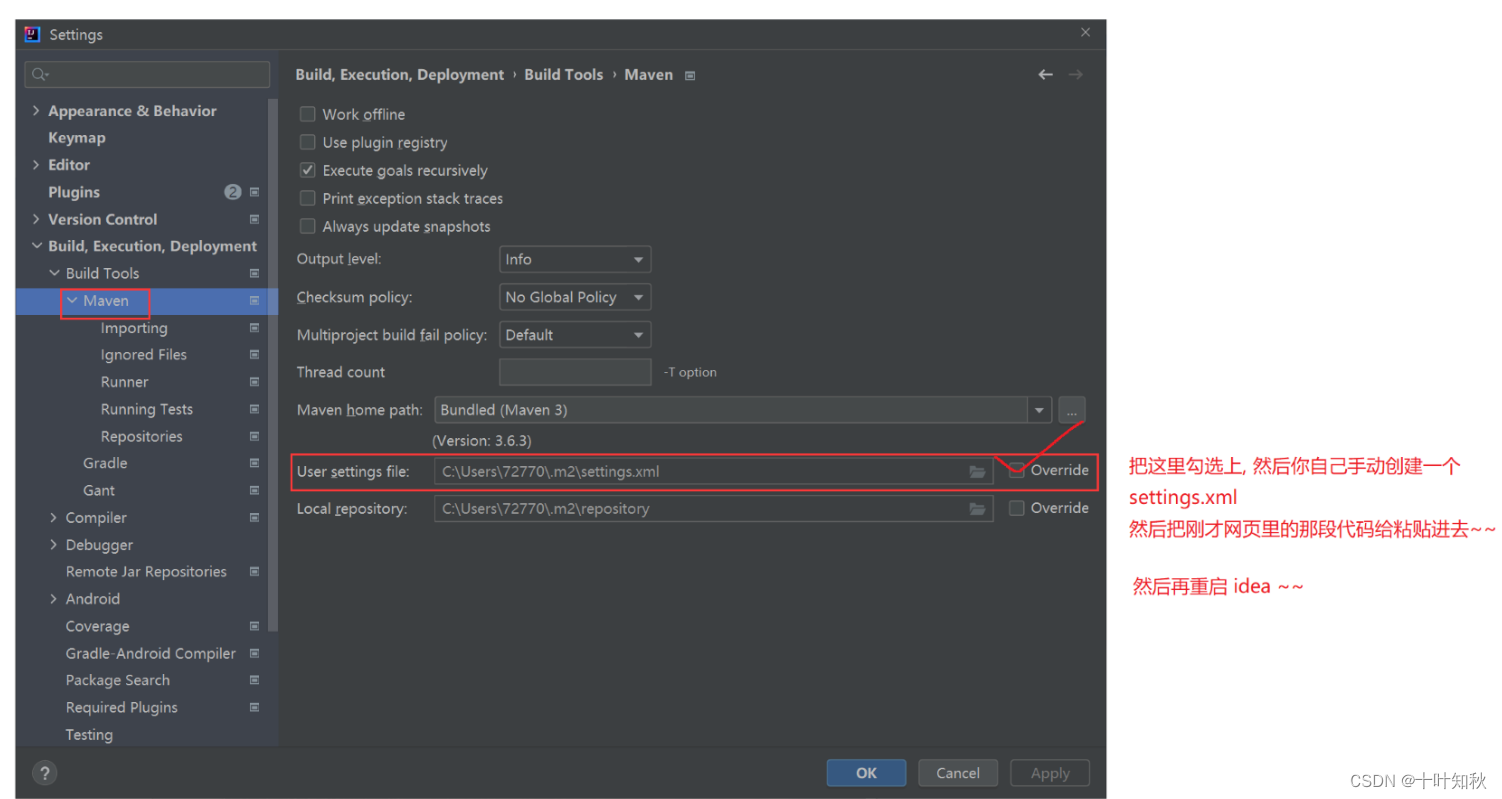Enable Always update snapshots checkbox
The width and height of the screenshot is (1502, 799).
308,227
